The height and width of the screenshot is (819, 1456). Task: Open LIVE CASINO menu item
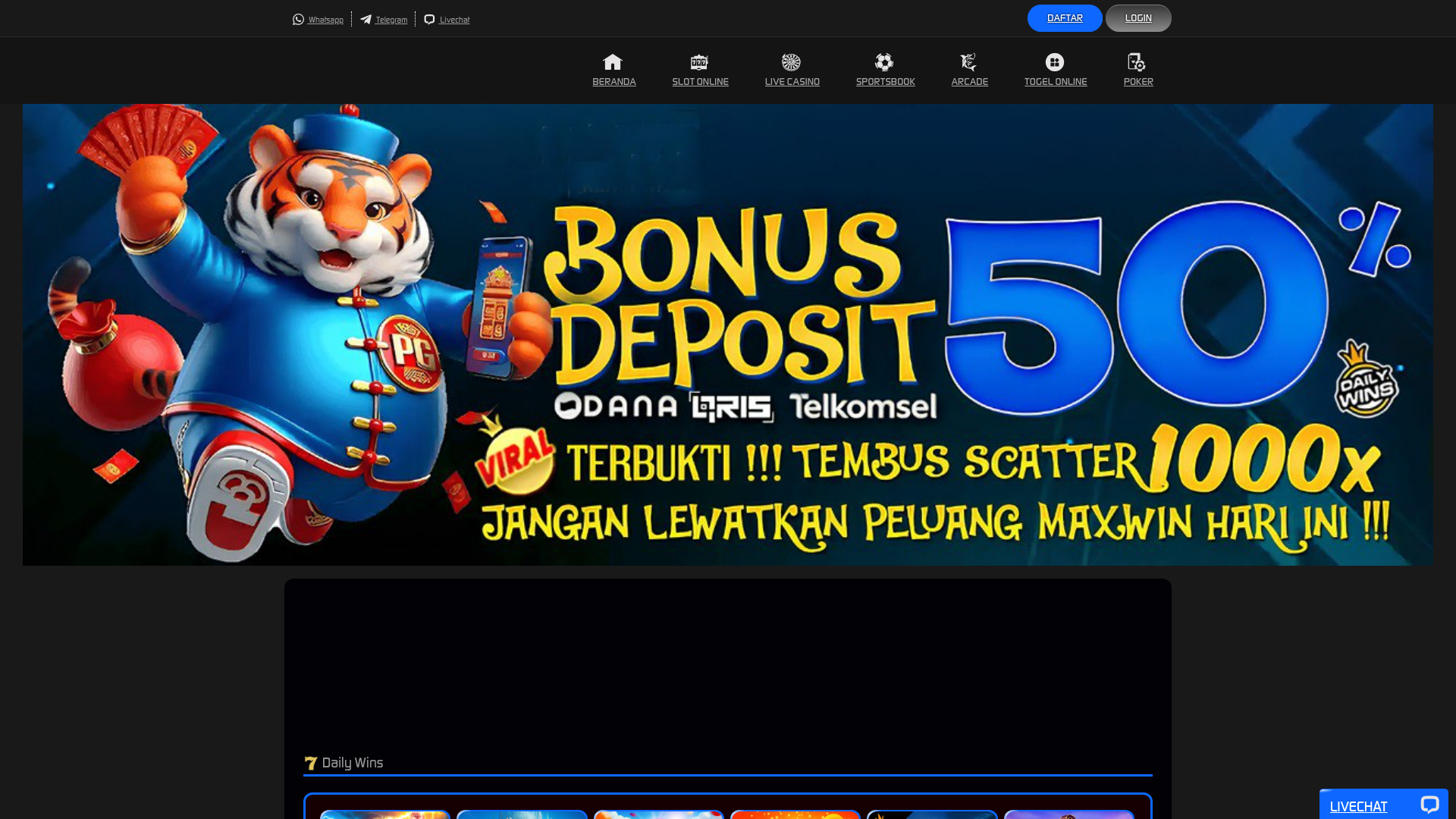[792, 82]
